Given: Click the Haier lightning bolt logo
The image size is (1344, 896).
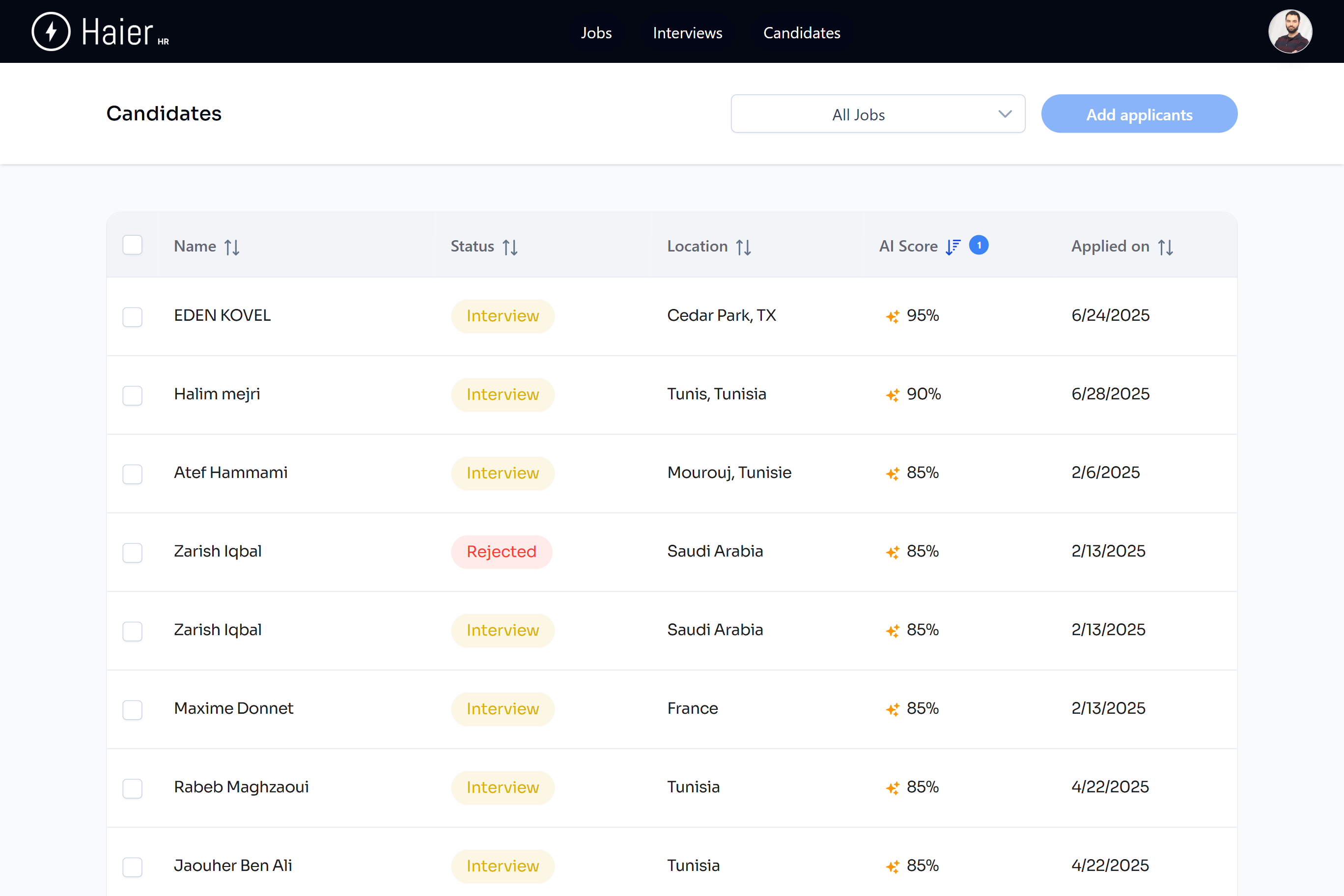Looking at the screenshot, I should (51, 31).
